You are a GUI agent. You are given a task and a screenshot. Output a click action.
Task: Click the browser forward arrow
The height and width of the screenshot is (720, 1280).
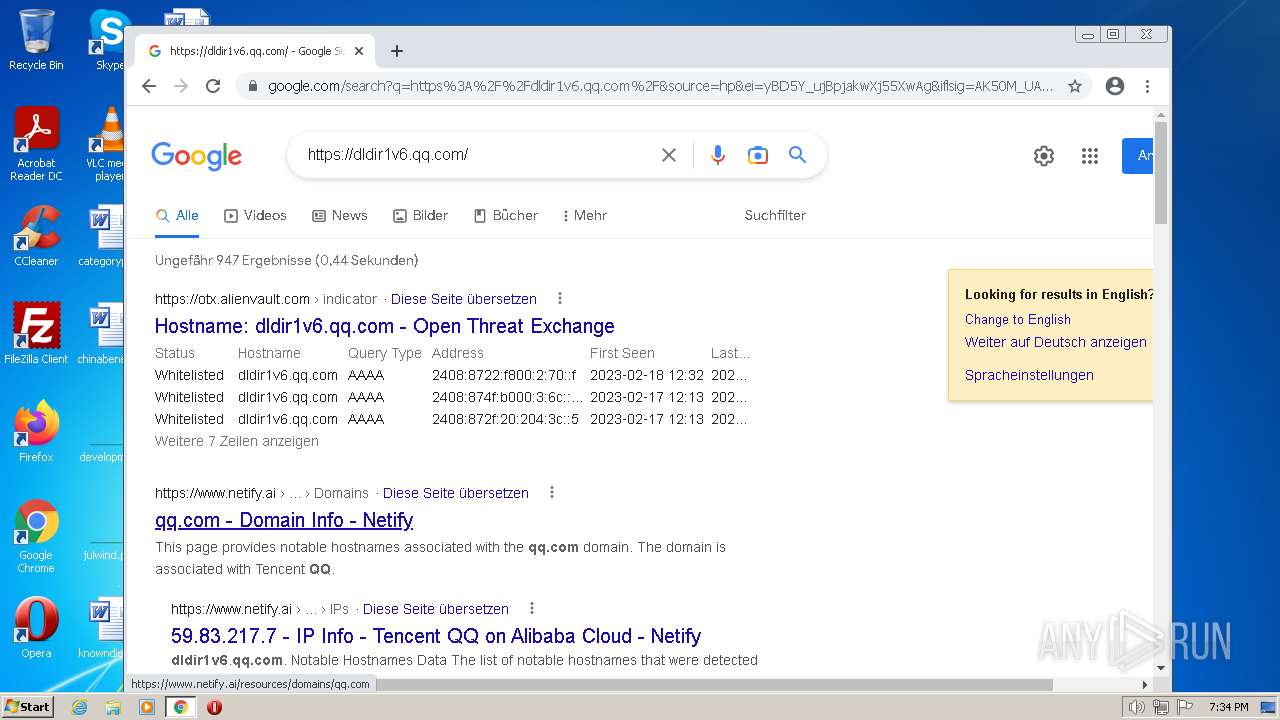(x=181, y=86)
